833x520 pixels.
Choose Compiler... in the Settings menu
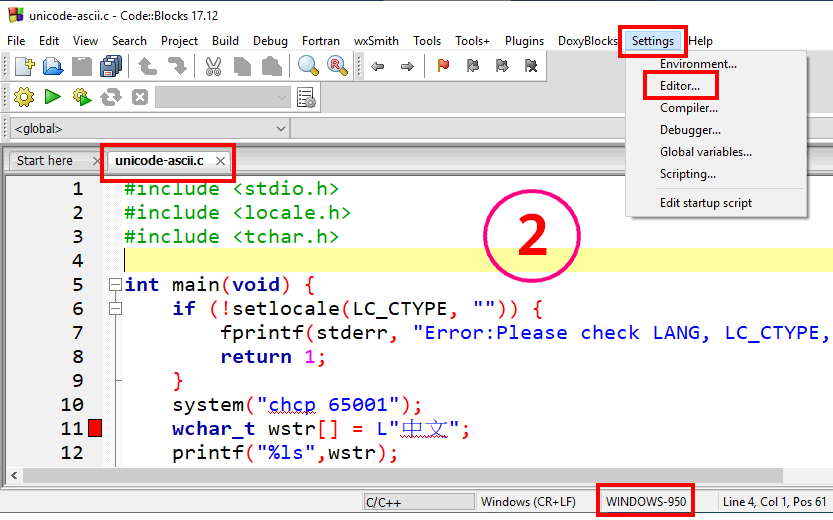pos(688,108)
